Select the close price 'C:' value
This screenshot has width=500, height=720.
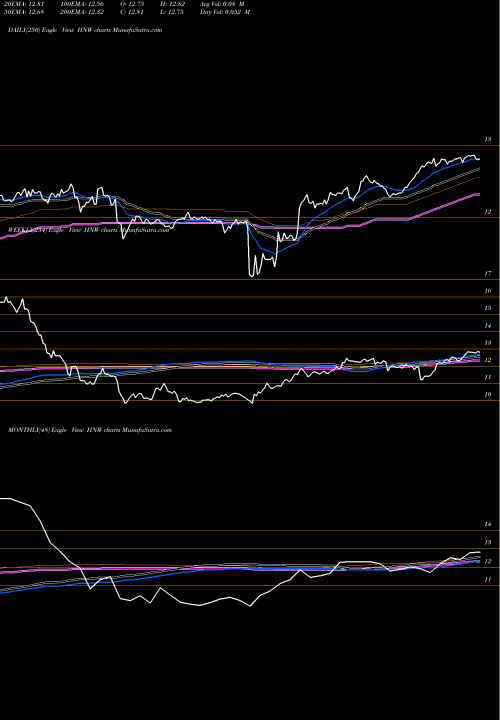[132, 12]
